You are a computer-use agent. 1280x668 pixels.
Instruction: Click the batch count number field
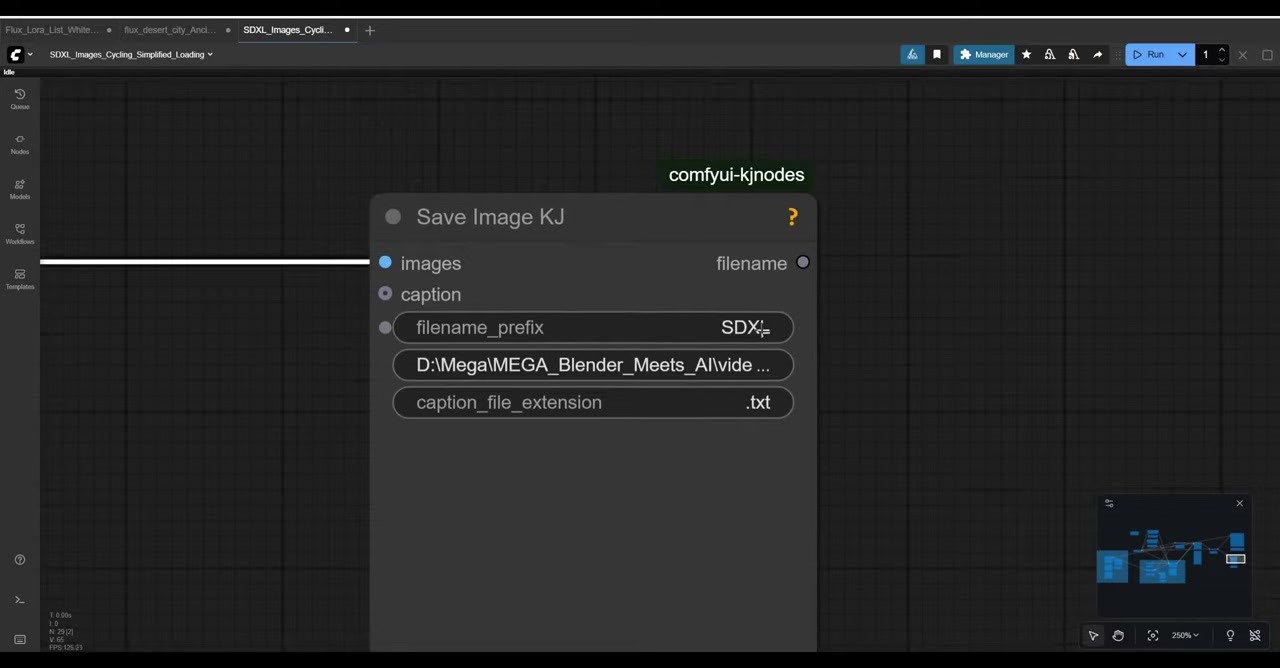click(1205, 55)
